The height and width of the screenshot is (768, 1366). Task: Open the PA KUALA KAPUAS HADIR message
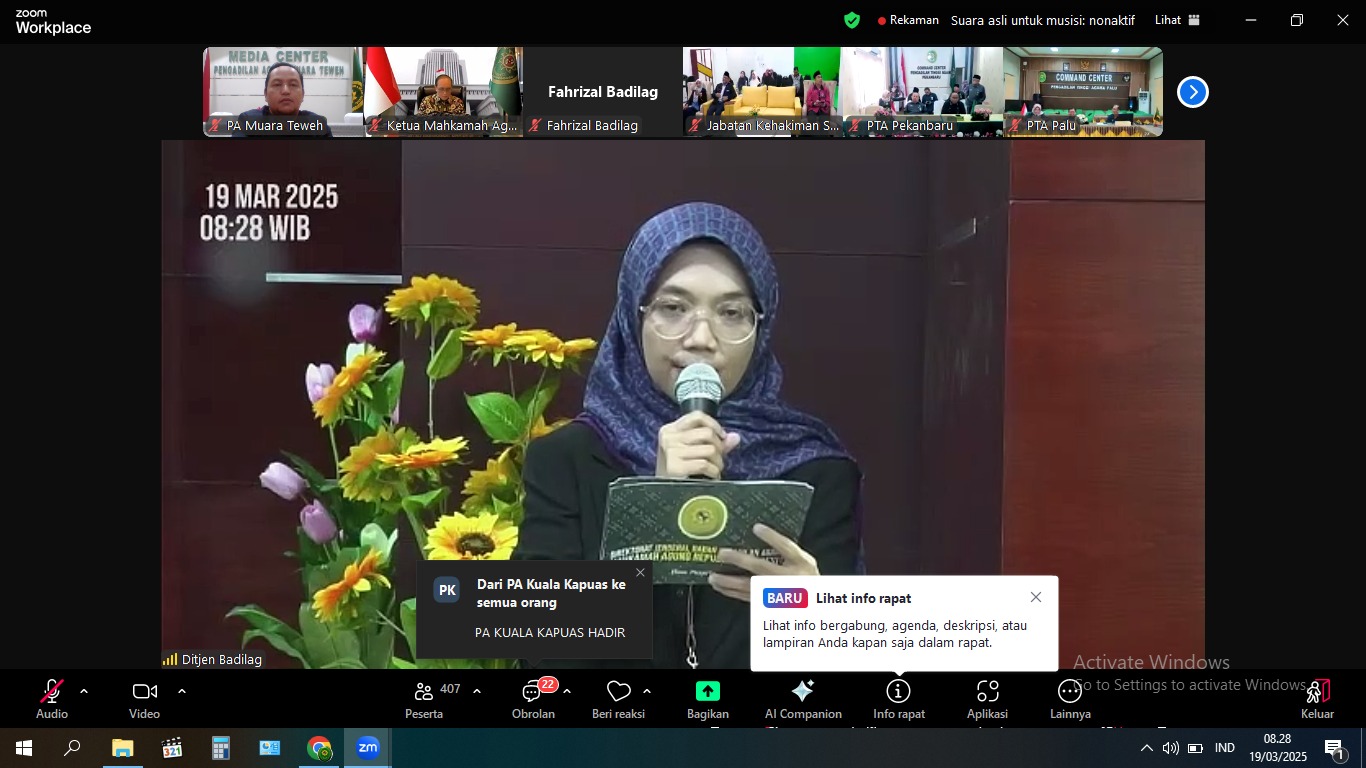coord(550,633)
